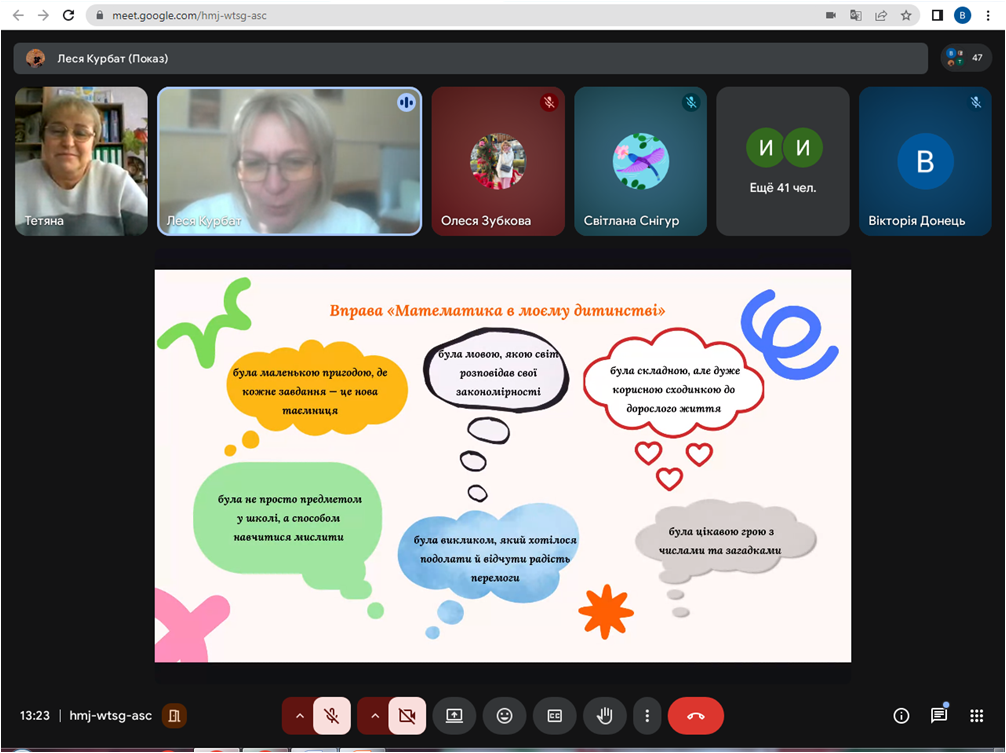Raise your hand in the meeting
This screenshot has width=1006, height=753.
point(605,716)
